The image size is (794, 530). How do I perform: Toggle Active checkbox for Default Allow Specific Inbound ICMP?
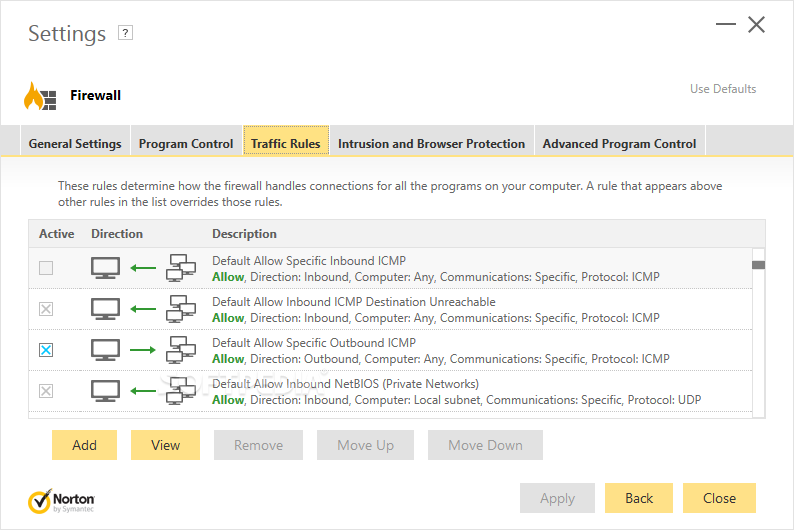[46, 268]
